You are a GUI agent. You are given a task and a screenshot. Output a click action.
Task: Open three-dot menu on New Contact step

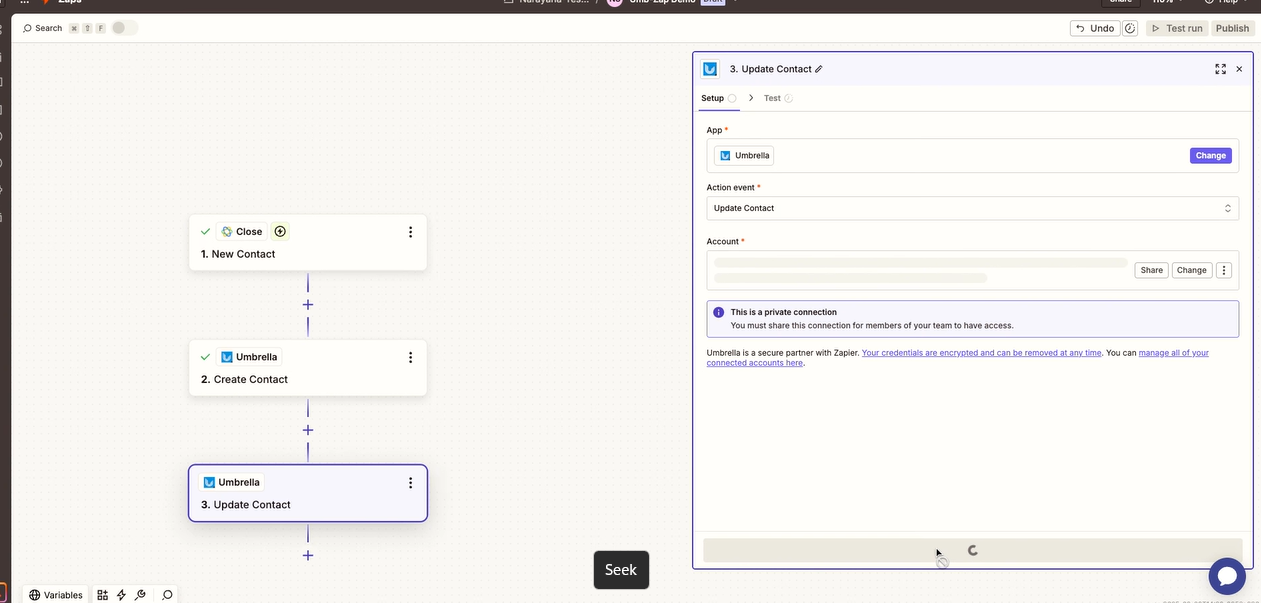point(410,232)
